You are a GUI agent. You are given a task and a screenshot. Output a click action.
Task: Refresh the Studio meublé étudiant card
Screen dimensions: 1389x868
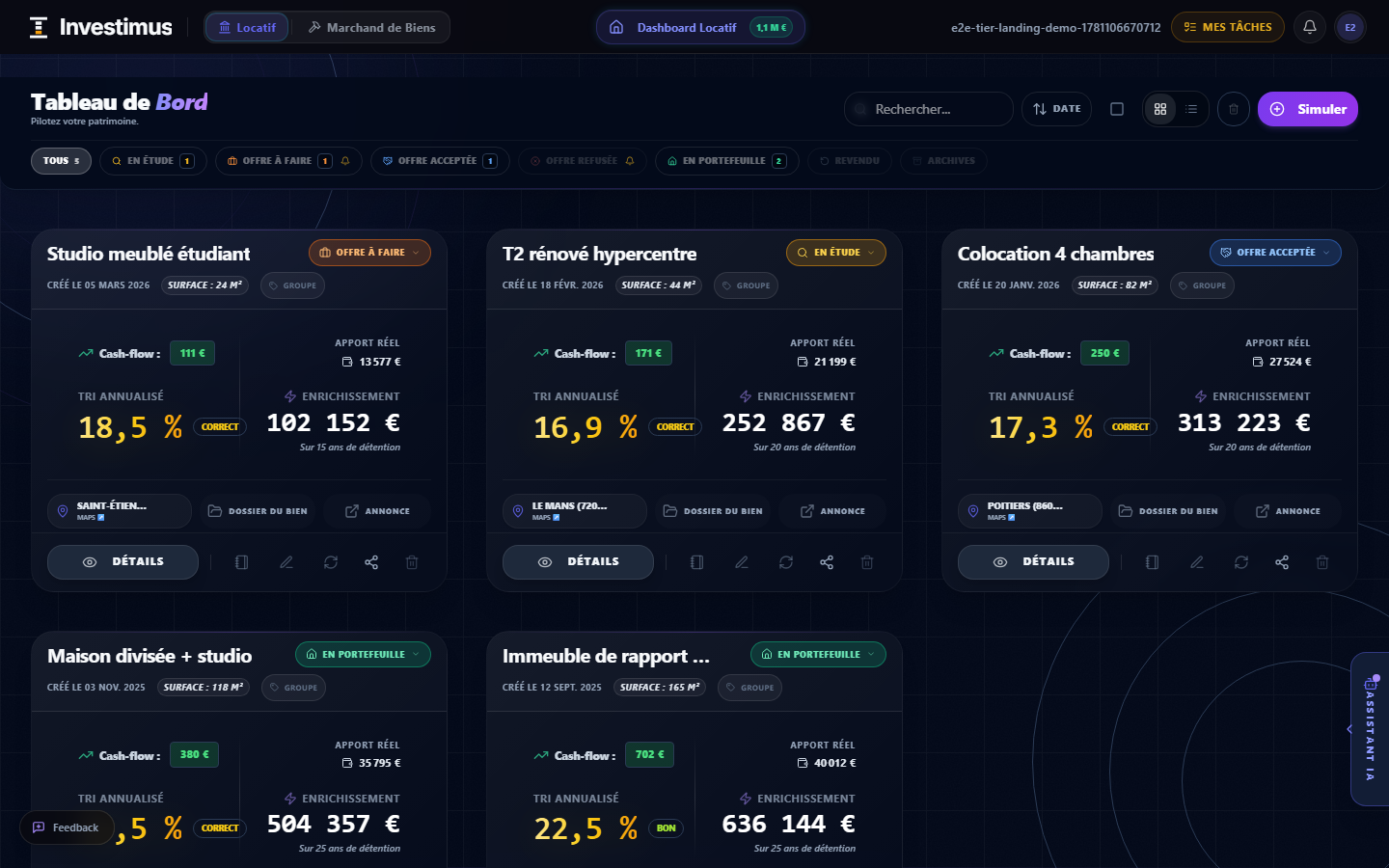tap(331, 562)
